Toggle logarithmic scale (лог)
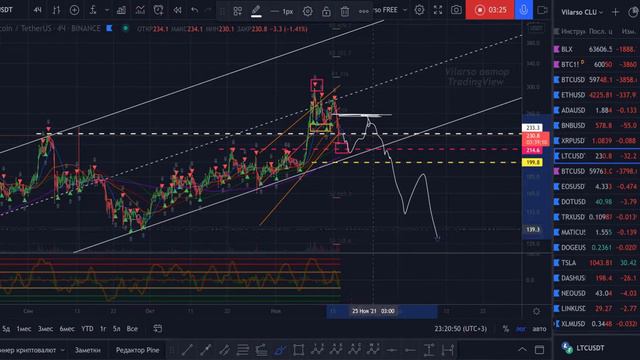This screenshot has width=640, height=360. pos(521,329)
